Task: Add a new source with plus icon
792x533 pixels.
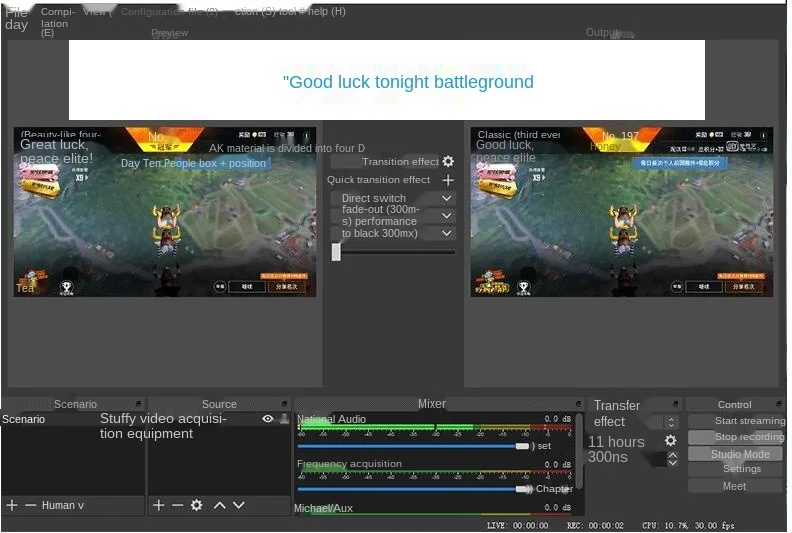Action: 159,505
